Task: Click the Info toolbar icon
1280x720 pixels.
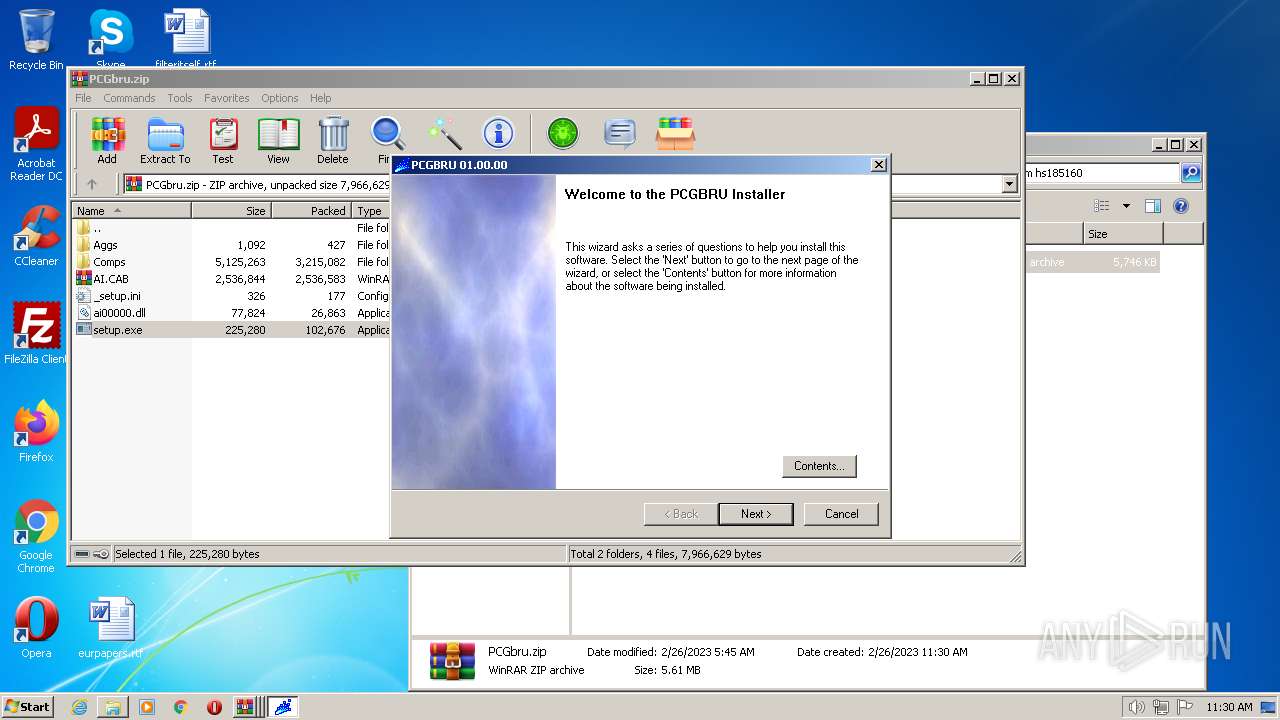Action: (498, 133)
